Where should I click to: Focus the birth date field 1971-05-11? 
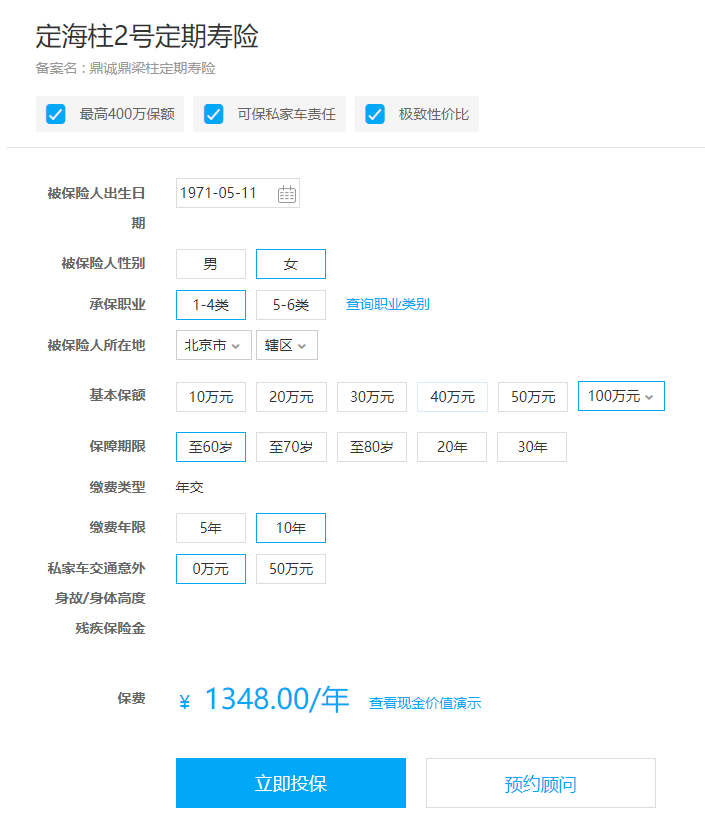(x=238, y=193)
